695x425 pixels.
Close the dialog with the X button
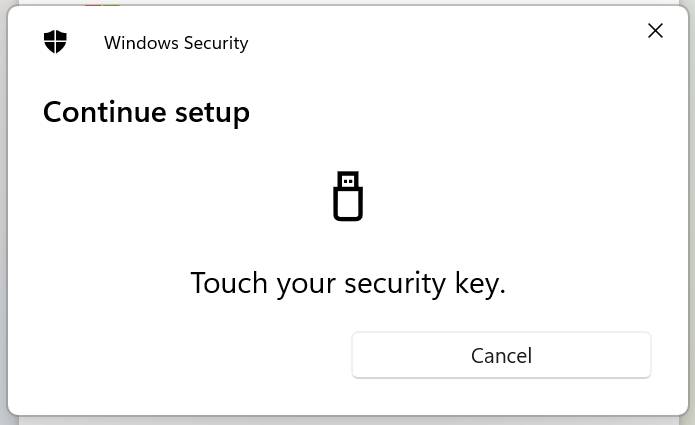click(x=655, y=31)
